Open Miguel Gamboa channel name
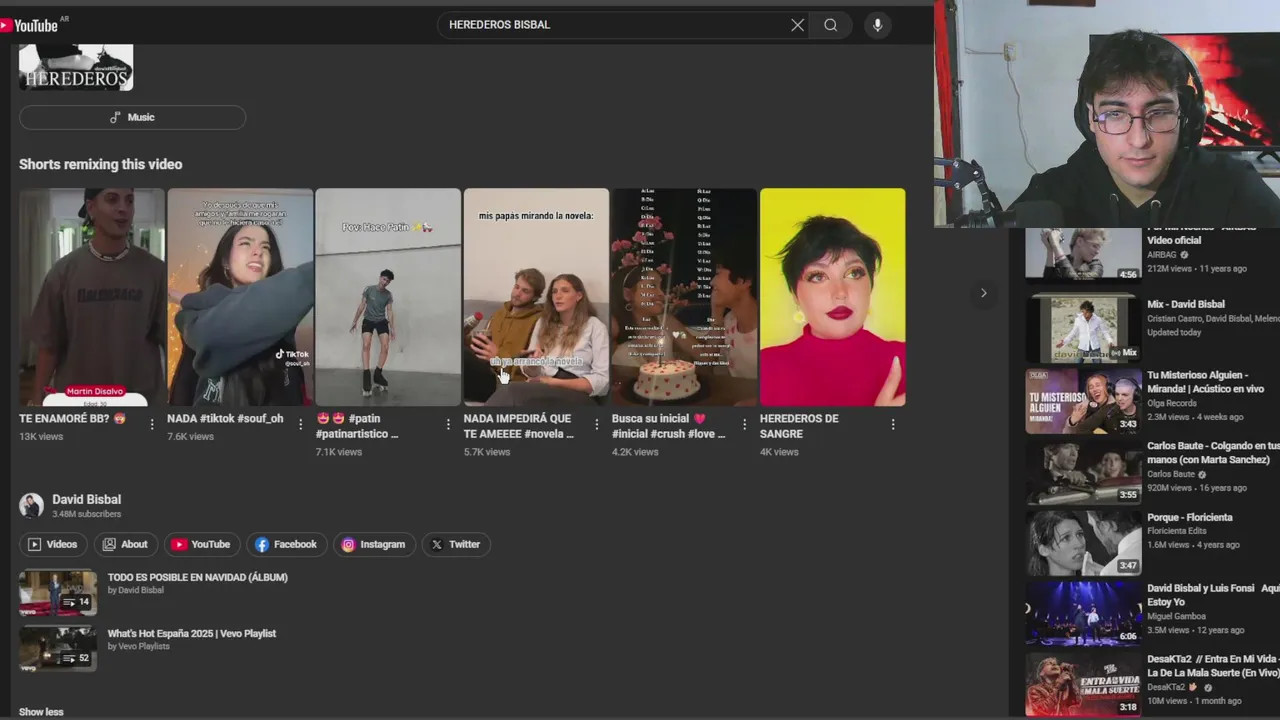This screenshot has height=720, width=1280. point(1174,616)
